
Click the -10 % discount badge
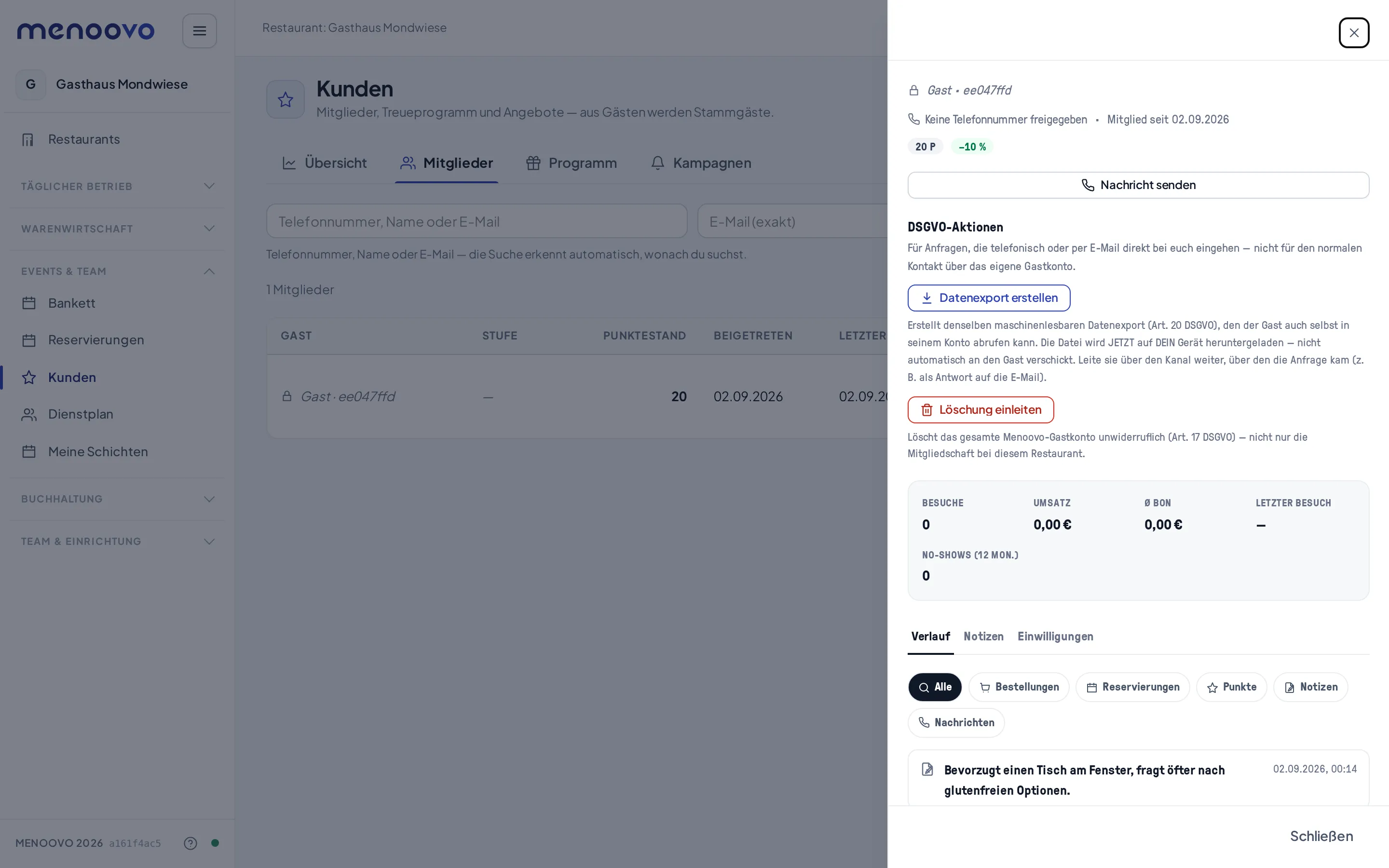972,147
